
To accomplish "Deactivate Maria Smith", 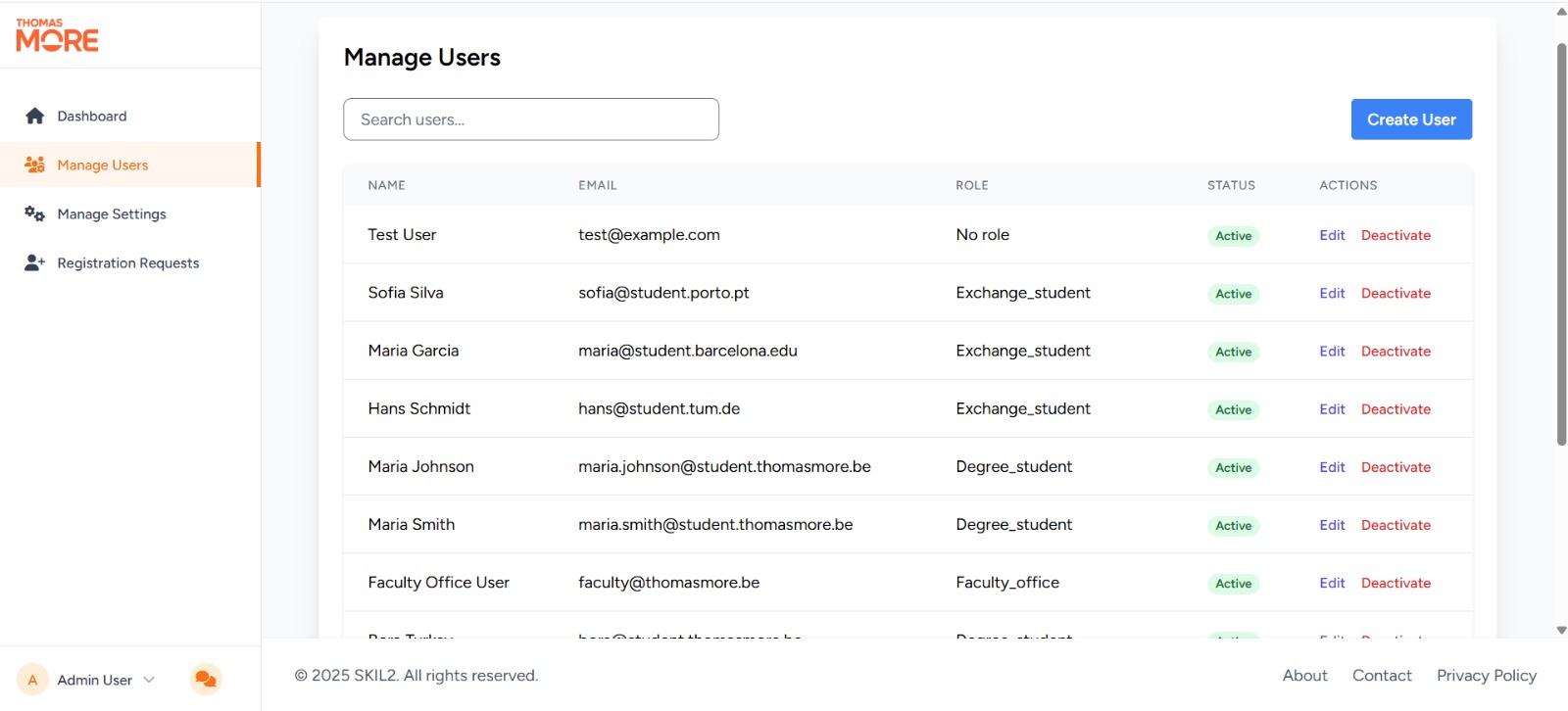I will pyautogui.click(x=1396, y=525).
